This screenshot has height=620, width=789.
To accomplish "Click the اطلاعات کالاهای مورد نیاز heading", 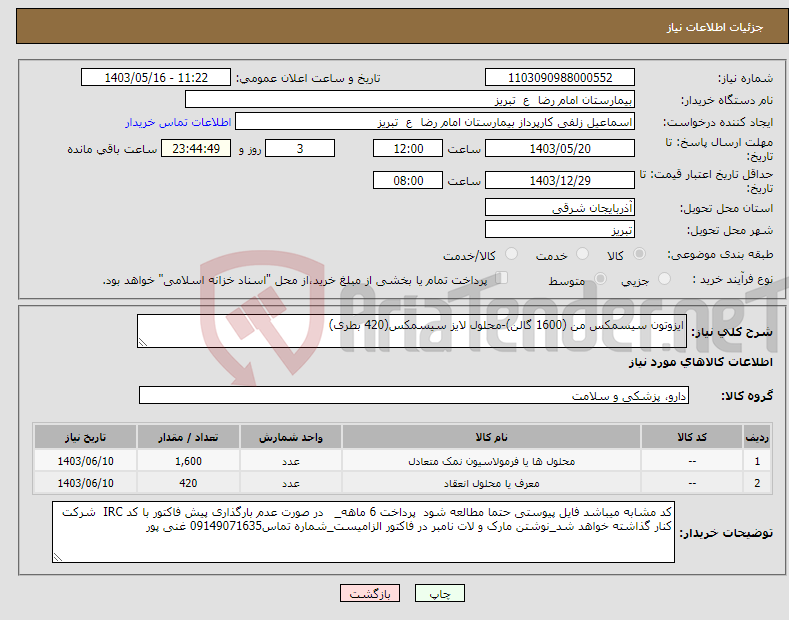I will [x=700, y=362].
